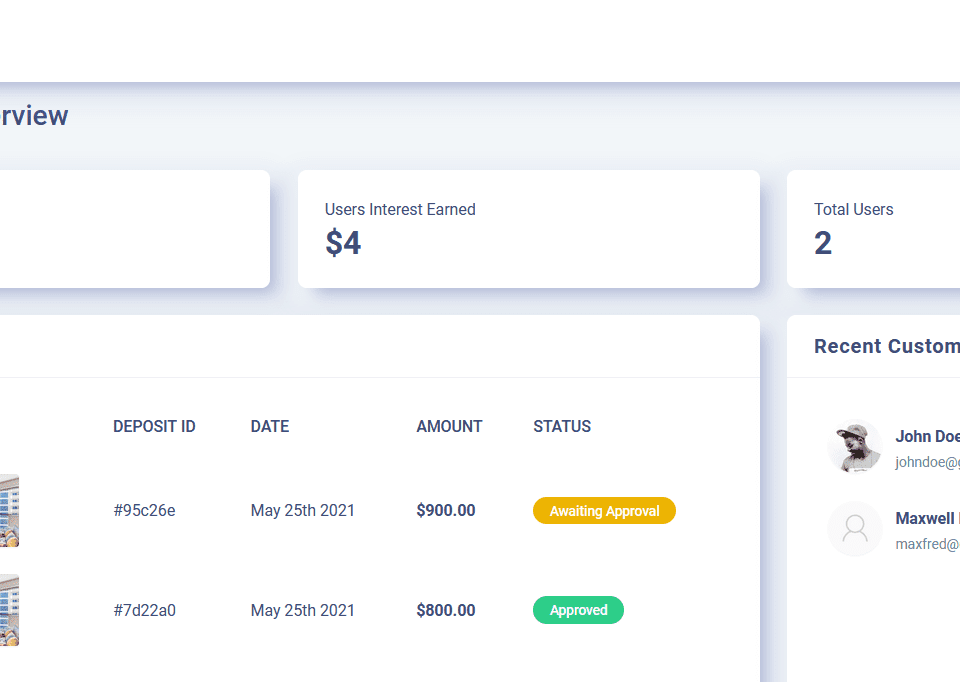Open the property thumbnail for deposit #7d22a0
Screen dimensions: 960x682
tap(9, 610)
